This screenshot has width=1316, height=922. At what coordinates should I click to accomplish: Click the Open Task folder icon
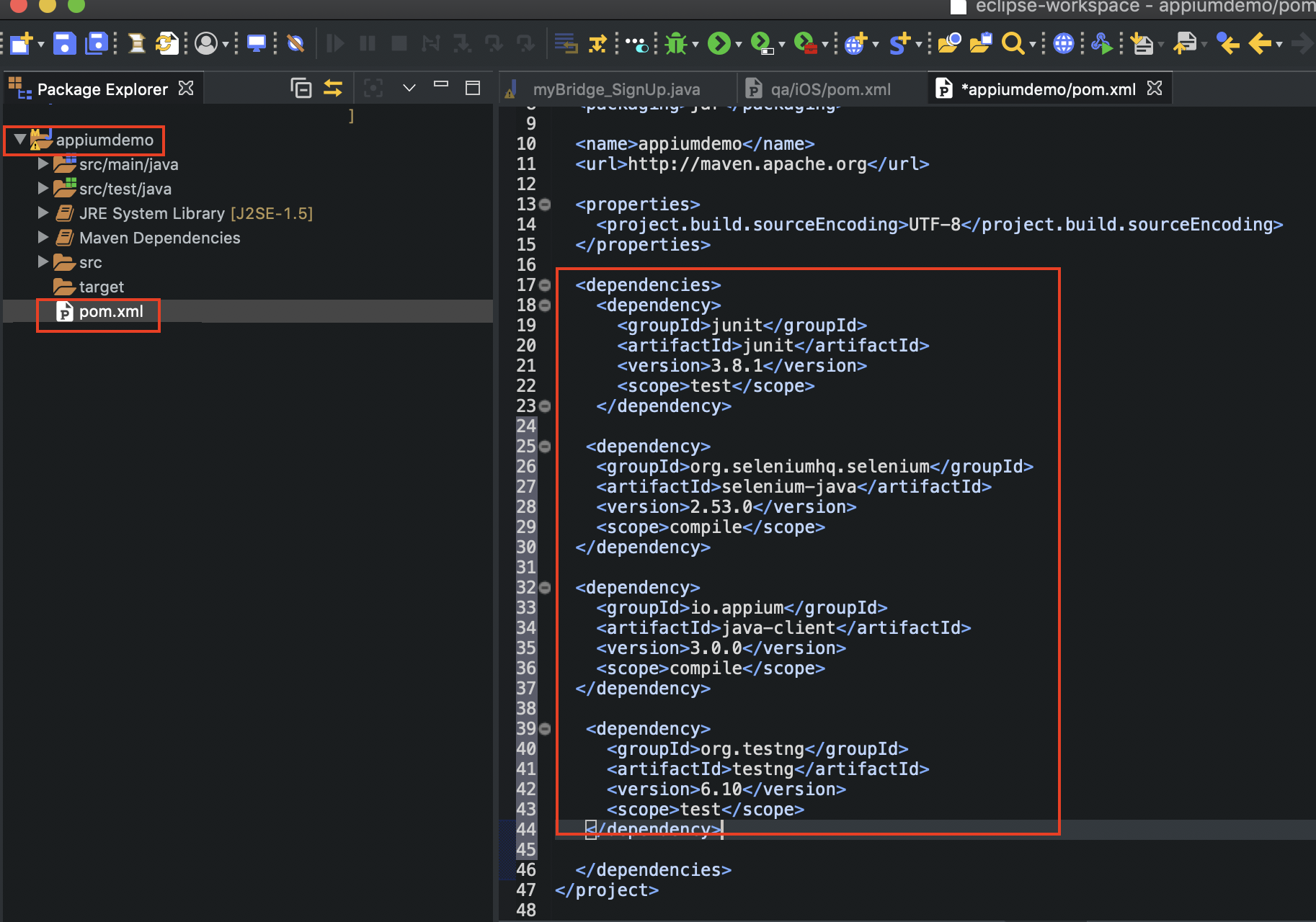click(x=981, y=44)
